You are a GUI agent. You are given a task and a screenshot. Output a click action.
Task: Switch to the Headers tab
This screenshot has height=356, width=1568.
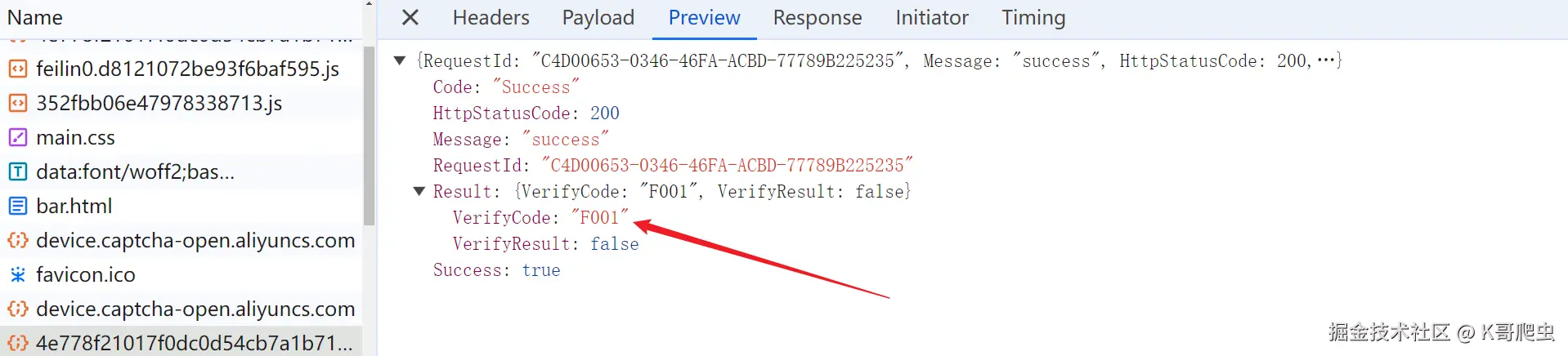tap(491, 18)
